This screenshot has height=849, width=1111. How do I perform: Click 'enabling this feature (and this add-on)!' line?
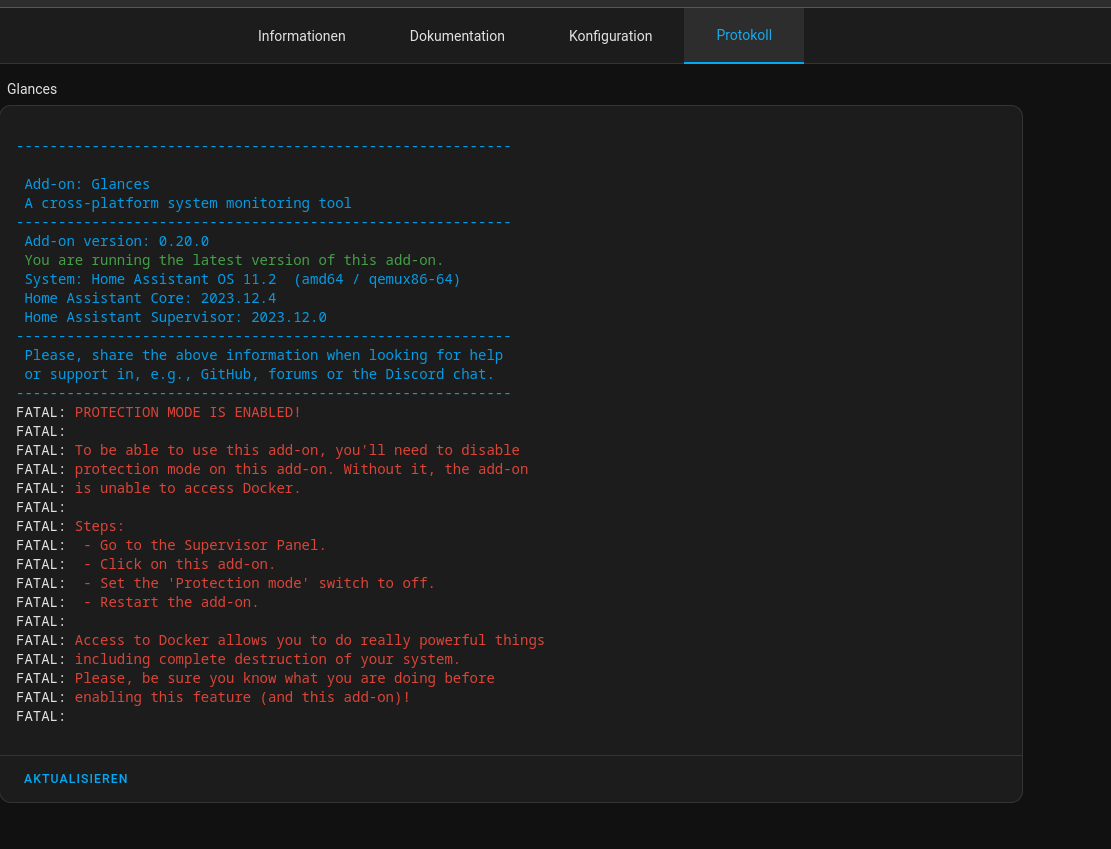coord(242,698)
